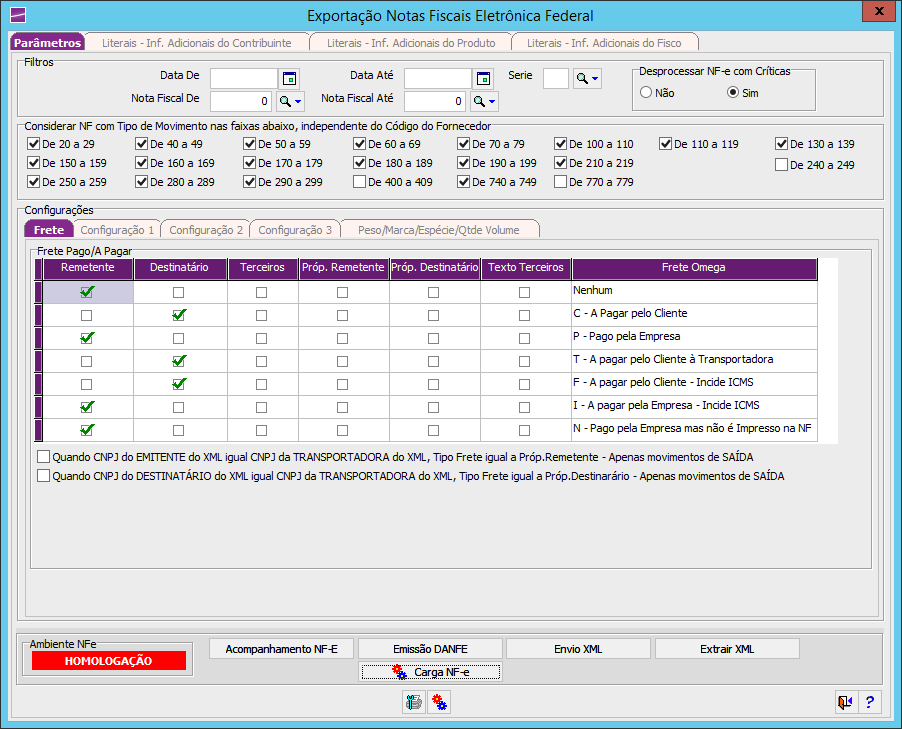This screenshot has height=729, width=902.
Task: Open the Nota Fiscal De search dropdown
Action: click(288, 101)
